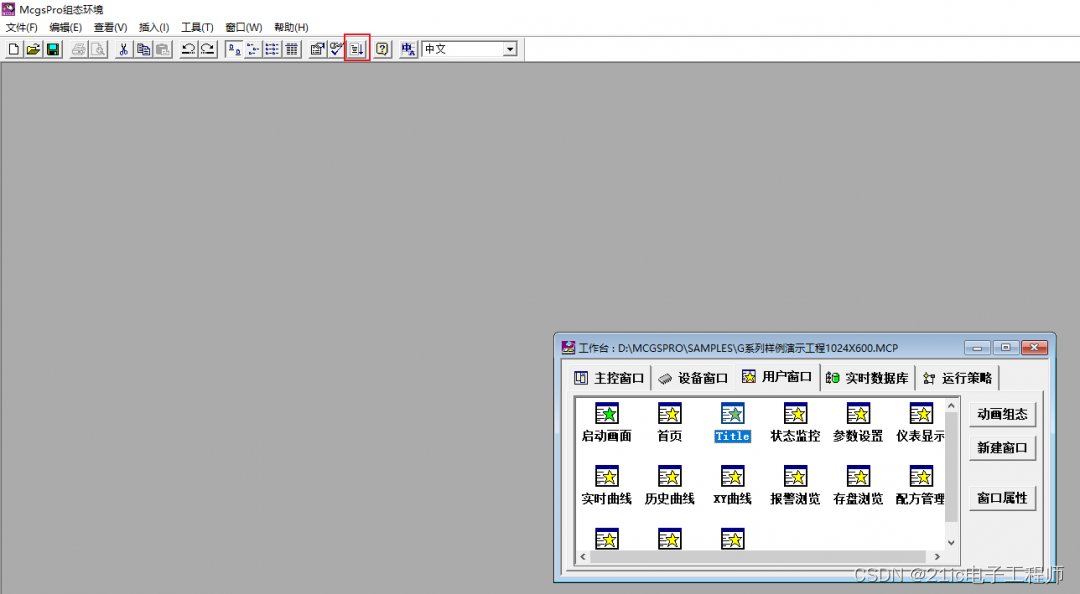Create a new project with toolbar icon
Viewport: 1080px width, 594px height.
tap(14, 49)
